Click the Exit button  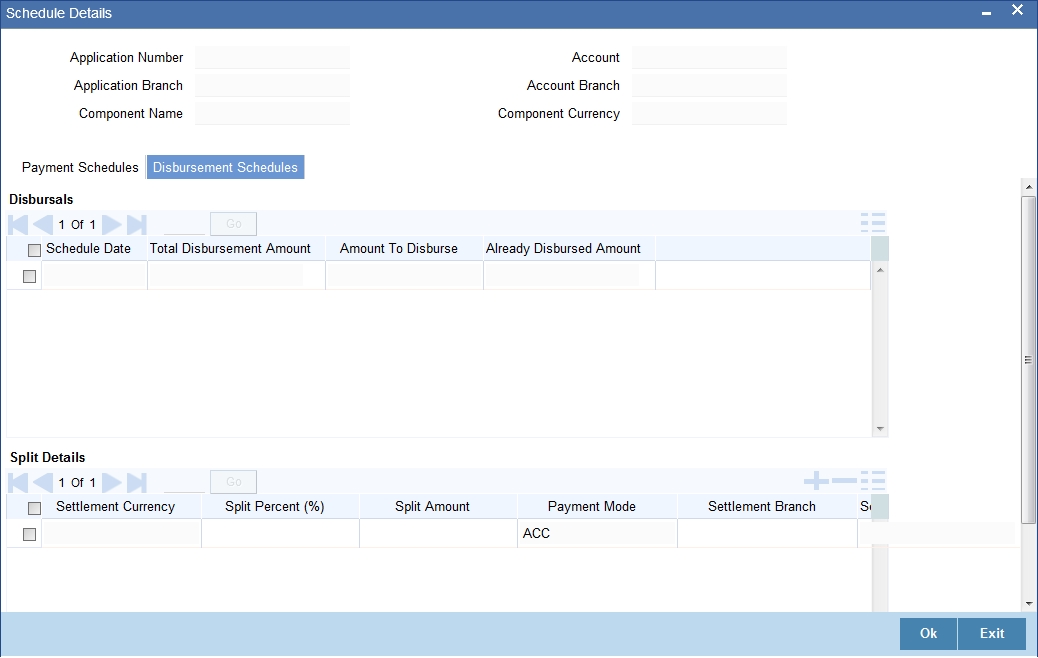tap(991, 633)
